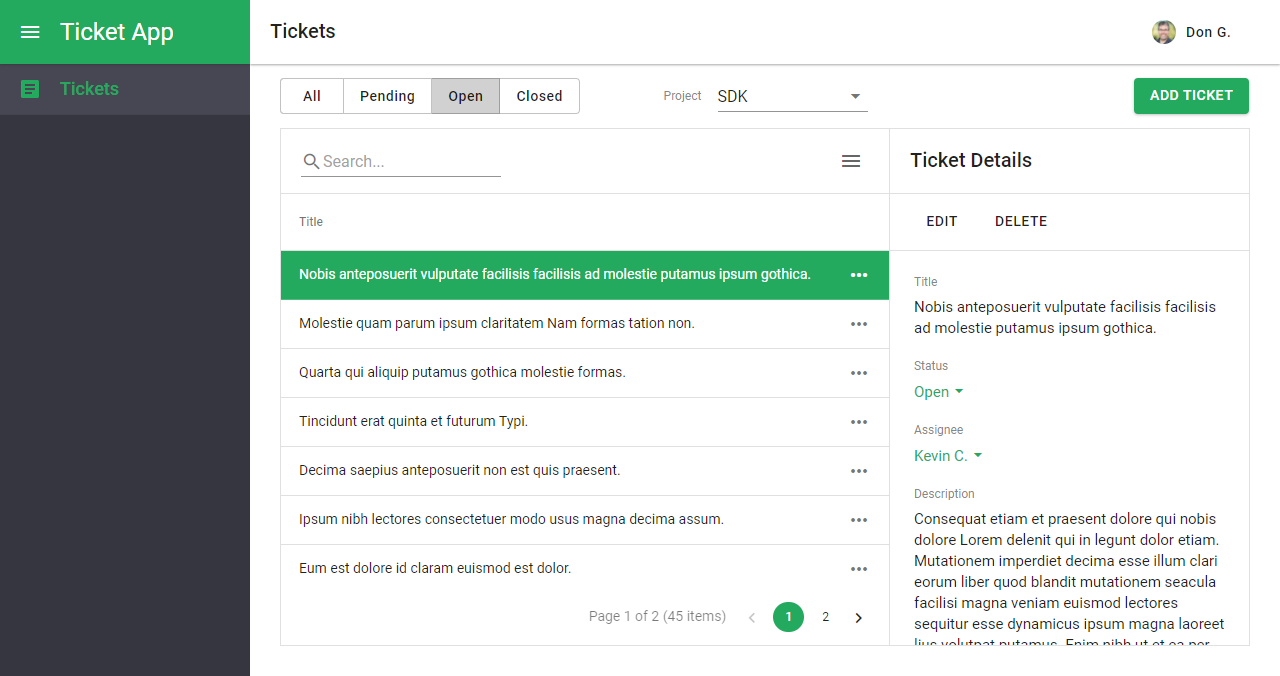Open the Project SDK dropdown
The image size is (1280, 676).
click(x=792, y=96)
